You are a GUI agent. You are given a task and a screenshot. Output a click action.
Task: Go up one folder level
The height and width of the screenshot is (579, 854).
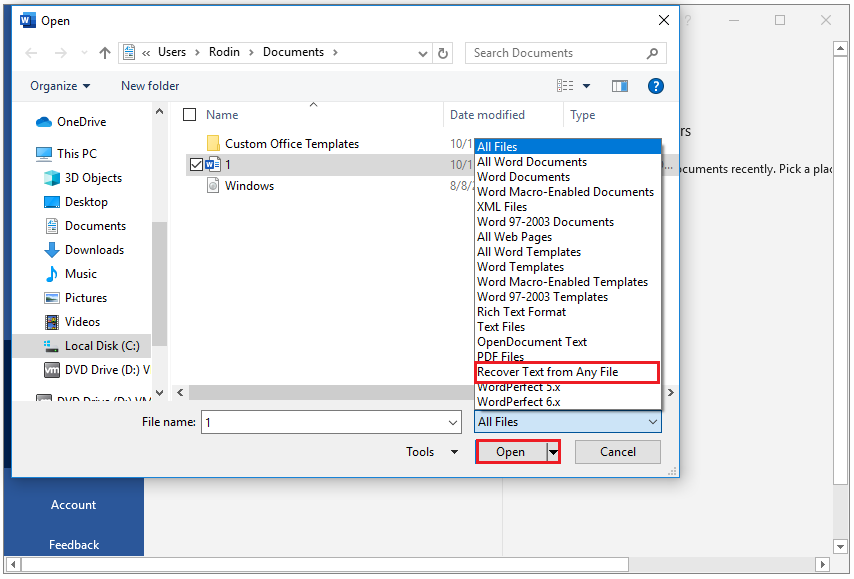[x=105, y=53]
